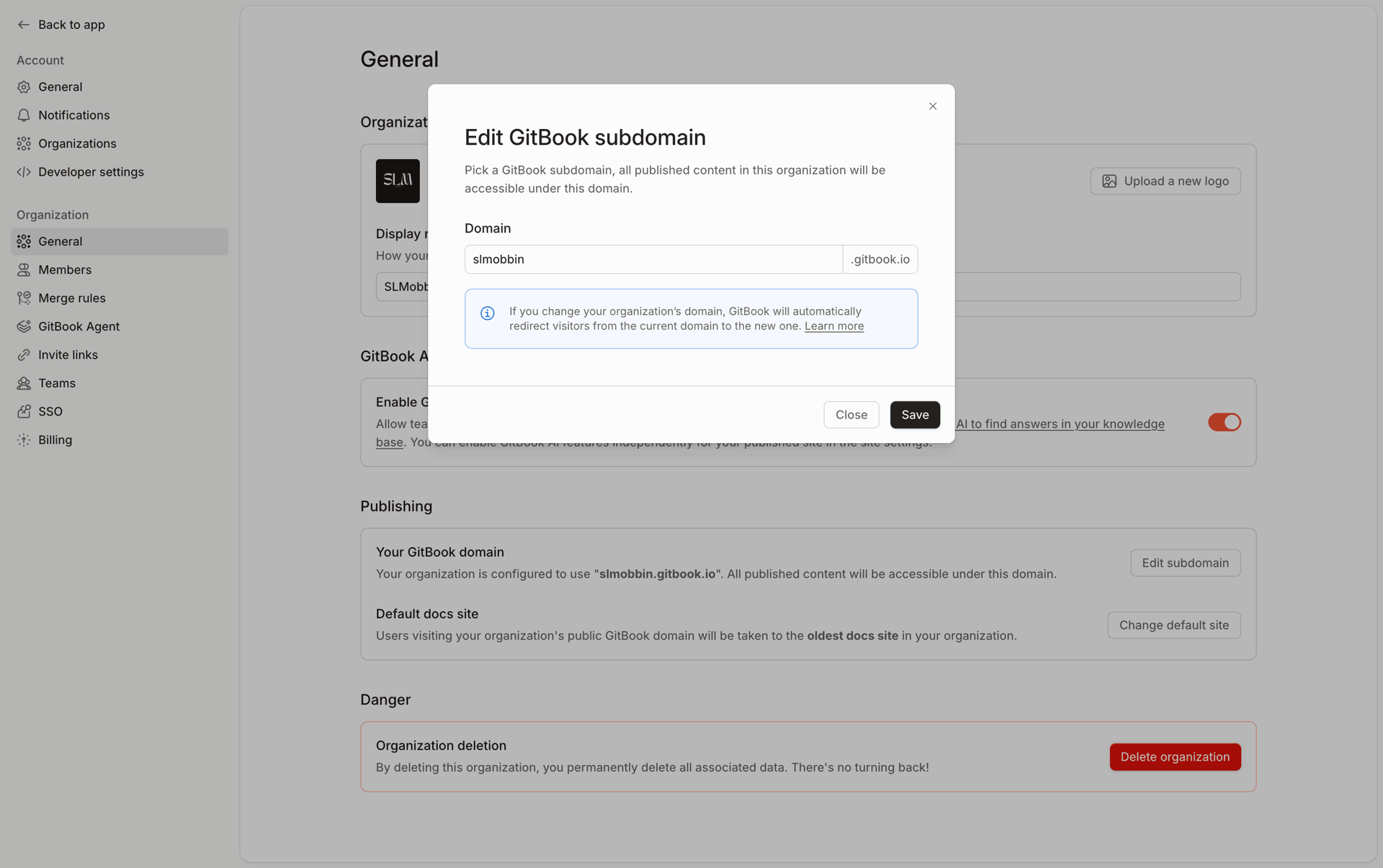This screenshot has width=1383, height=868.
Task: Open Merge rules page
Action: click(x=120, y=298)
